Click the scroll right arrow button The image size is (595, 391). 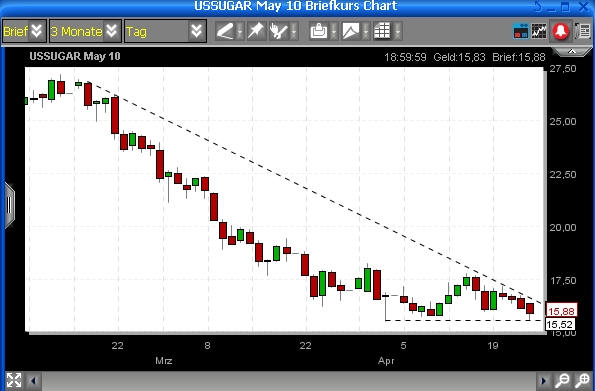pyautogui.click(x=543, y=380)
